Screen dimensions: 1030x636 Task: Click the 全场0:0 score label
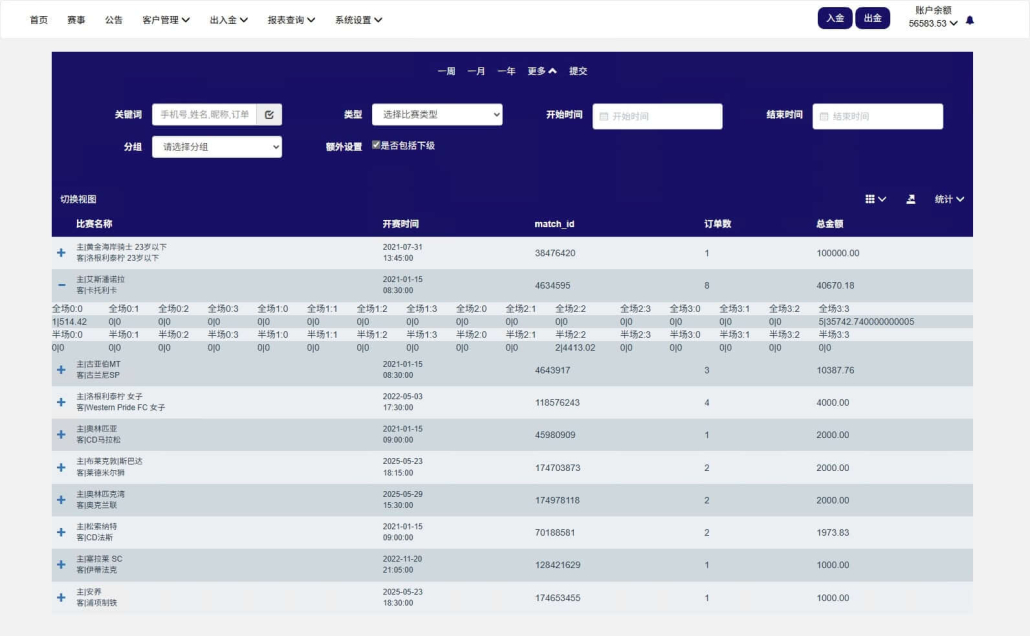tap(67, 308)
